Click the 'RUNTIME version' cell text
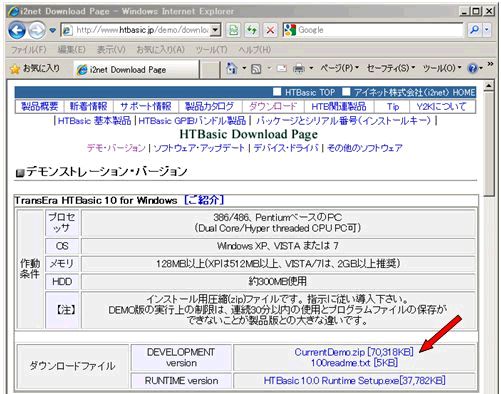Screen dimensions: 501x394 [181, 381]
